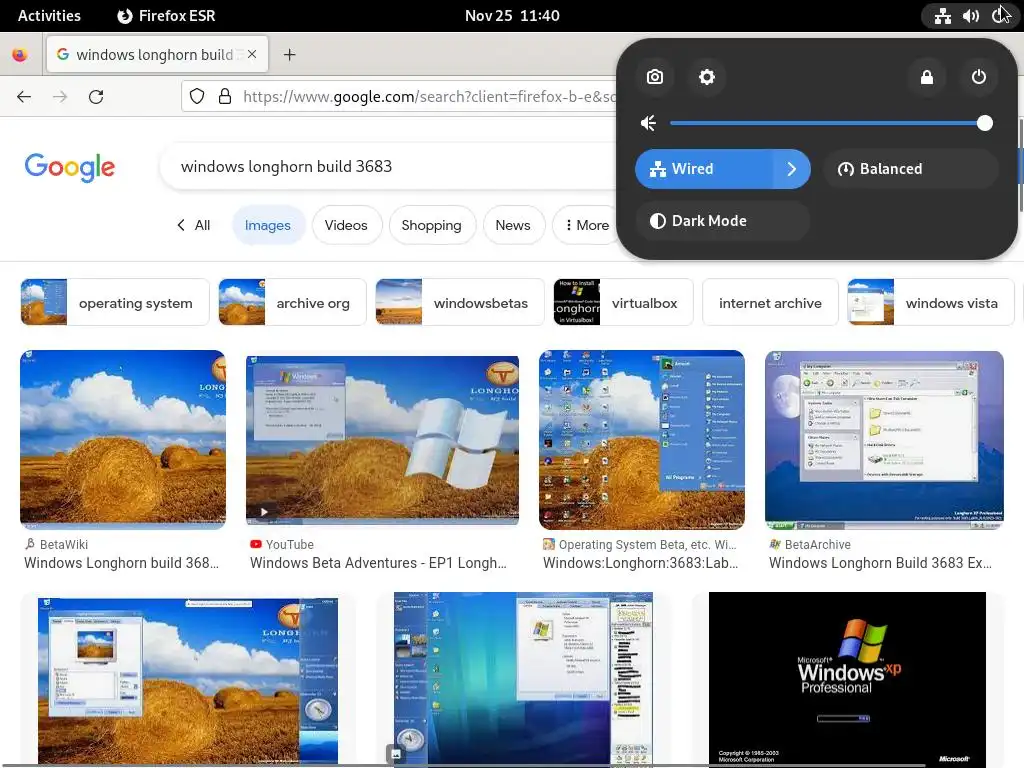Expand Wired network options arrow
The height and width of the screenshot is (768, 1024).
792,169
